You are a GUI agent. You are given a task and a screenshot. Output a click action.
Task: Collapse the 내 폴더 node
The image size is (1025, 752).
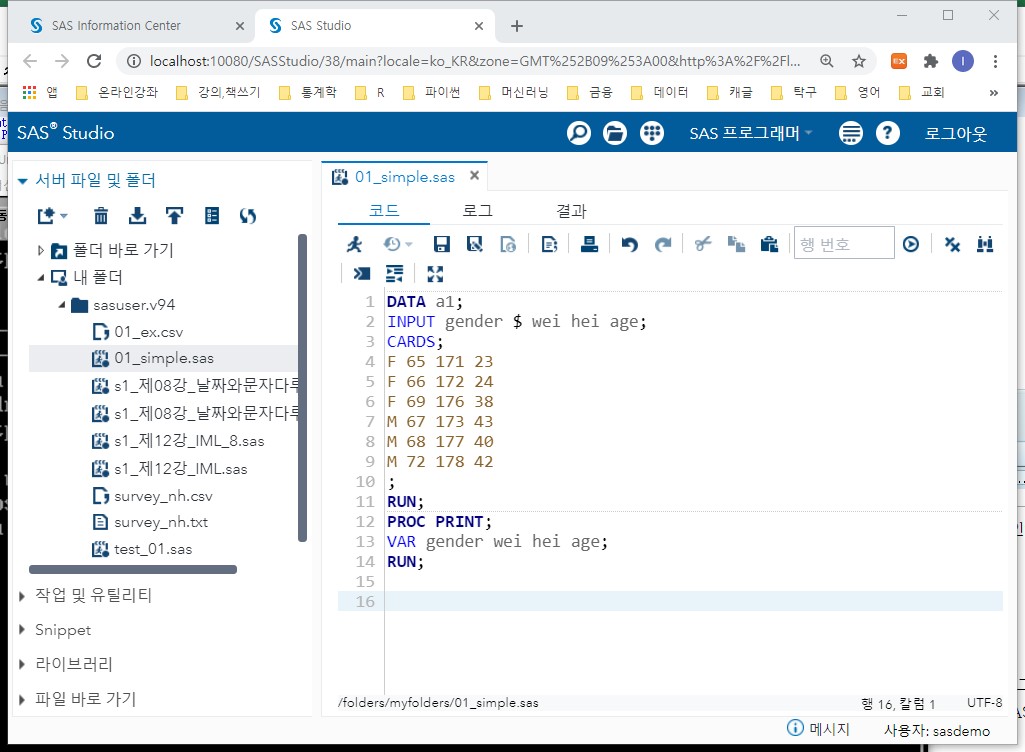pyautogui.click(x=41, y=277)
